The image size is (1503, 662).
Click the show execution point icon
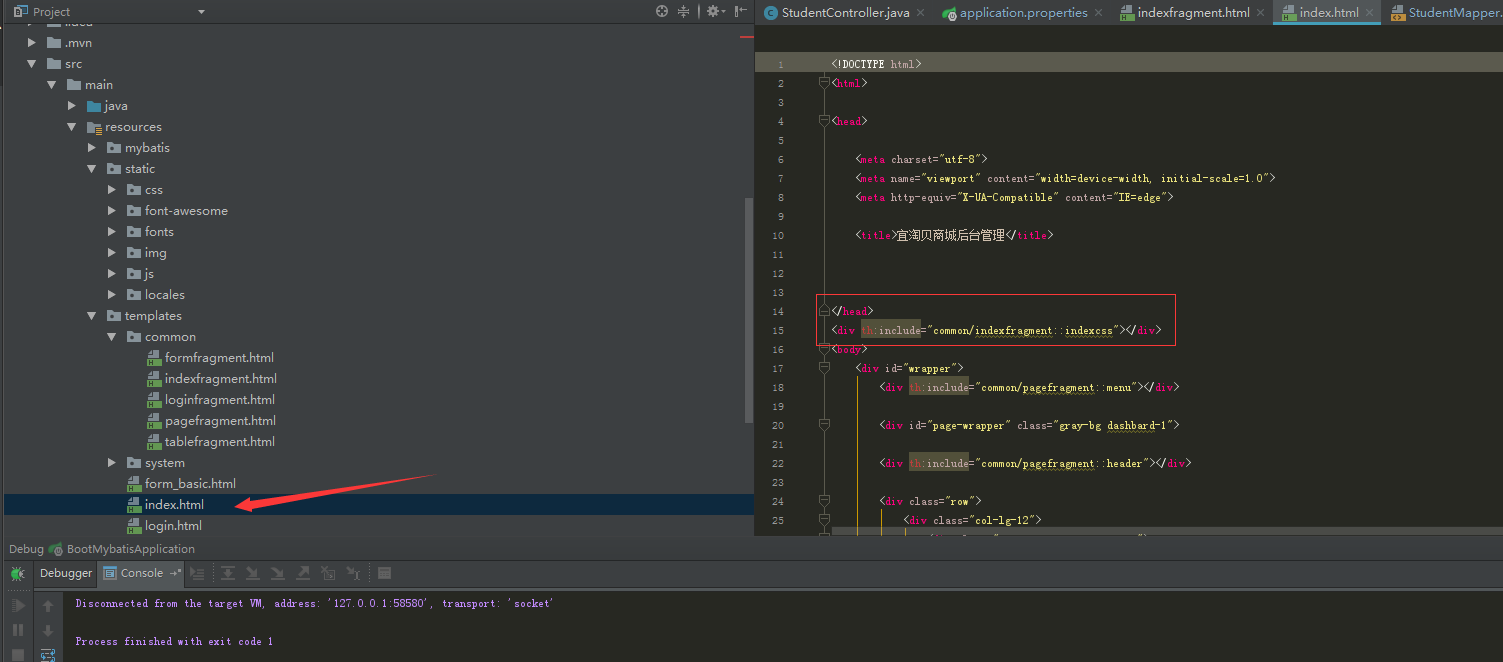(197, 574)
